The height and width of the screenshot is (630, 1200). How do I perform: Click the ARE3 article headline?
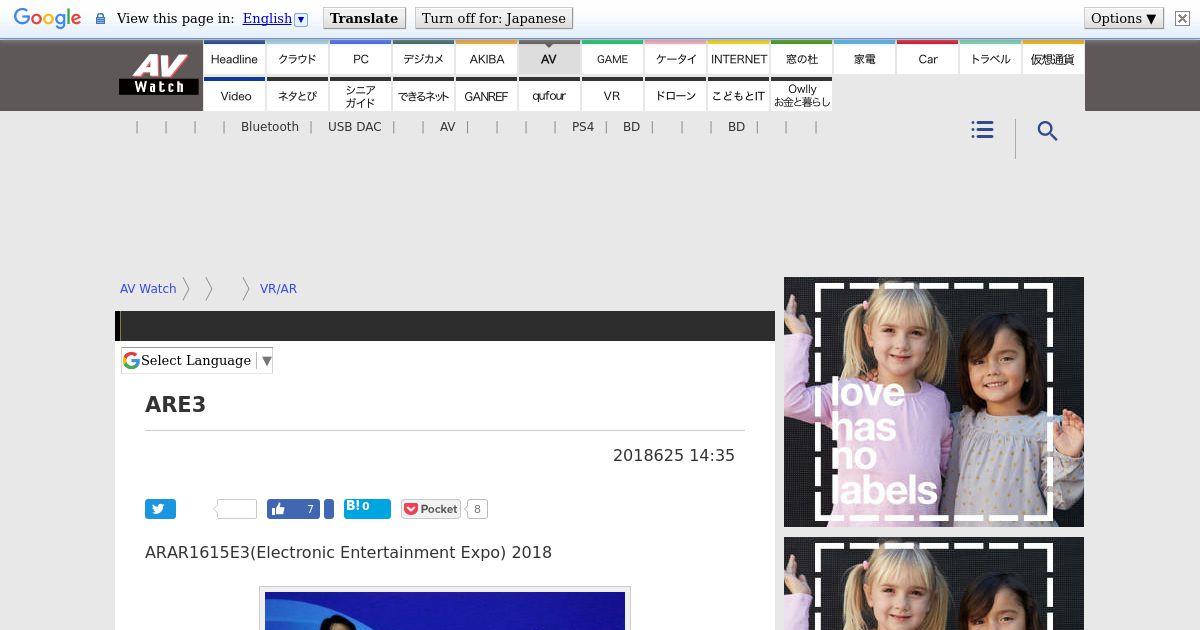coord(175,404)
